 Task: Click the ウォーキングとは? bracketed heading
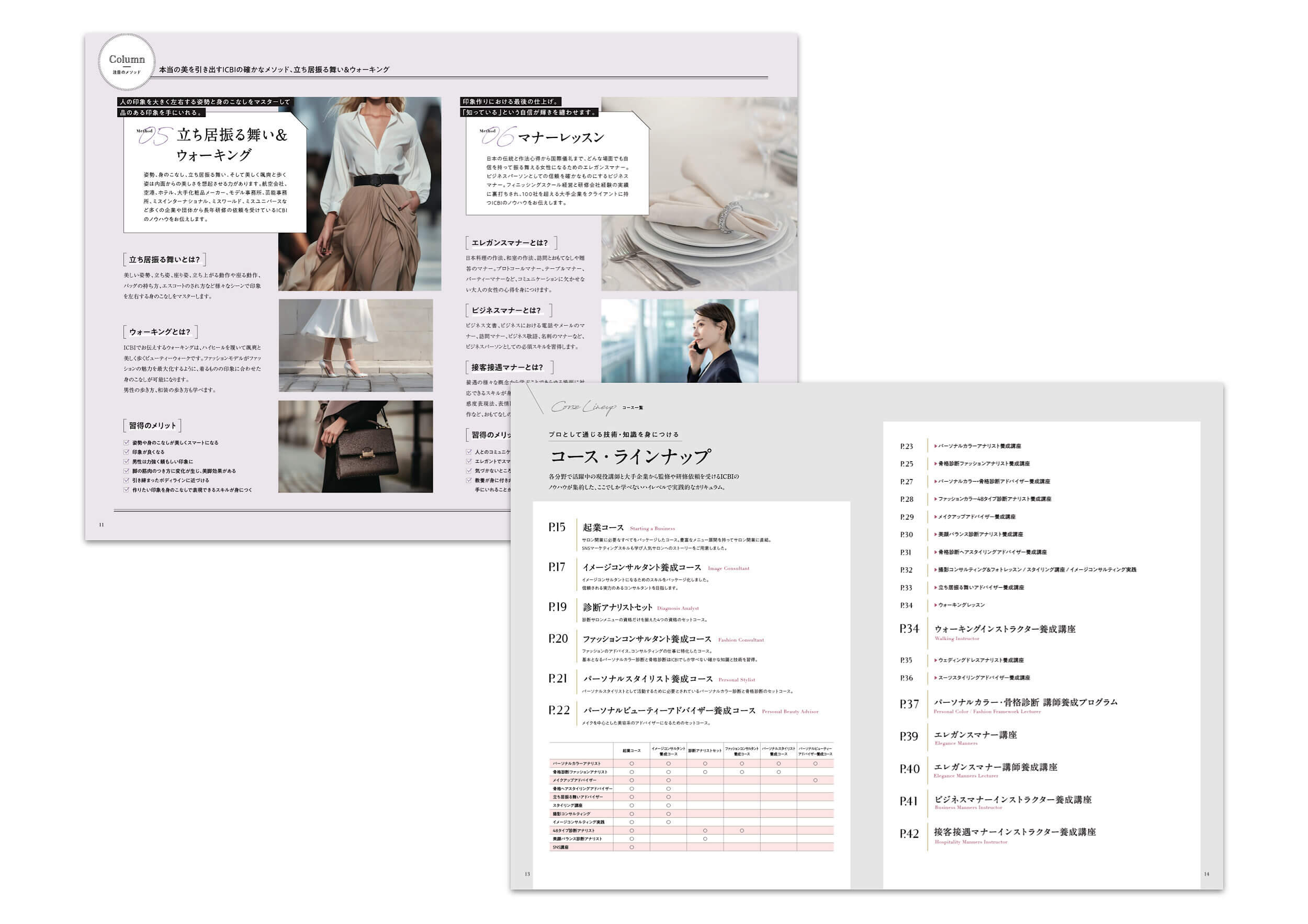click(160, 332)
